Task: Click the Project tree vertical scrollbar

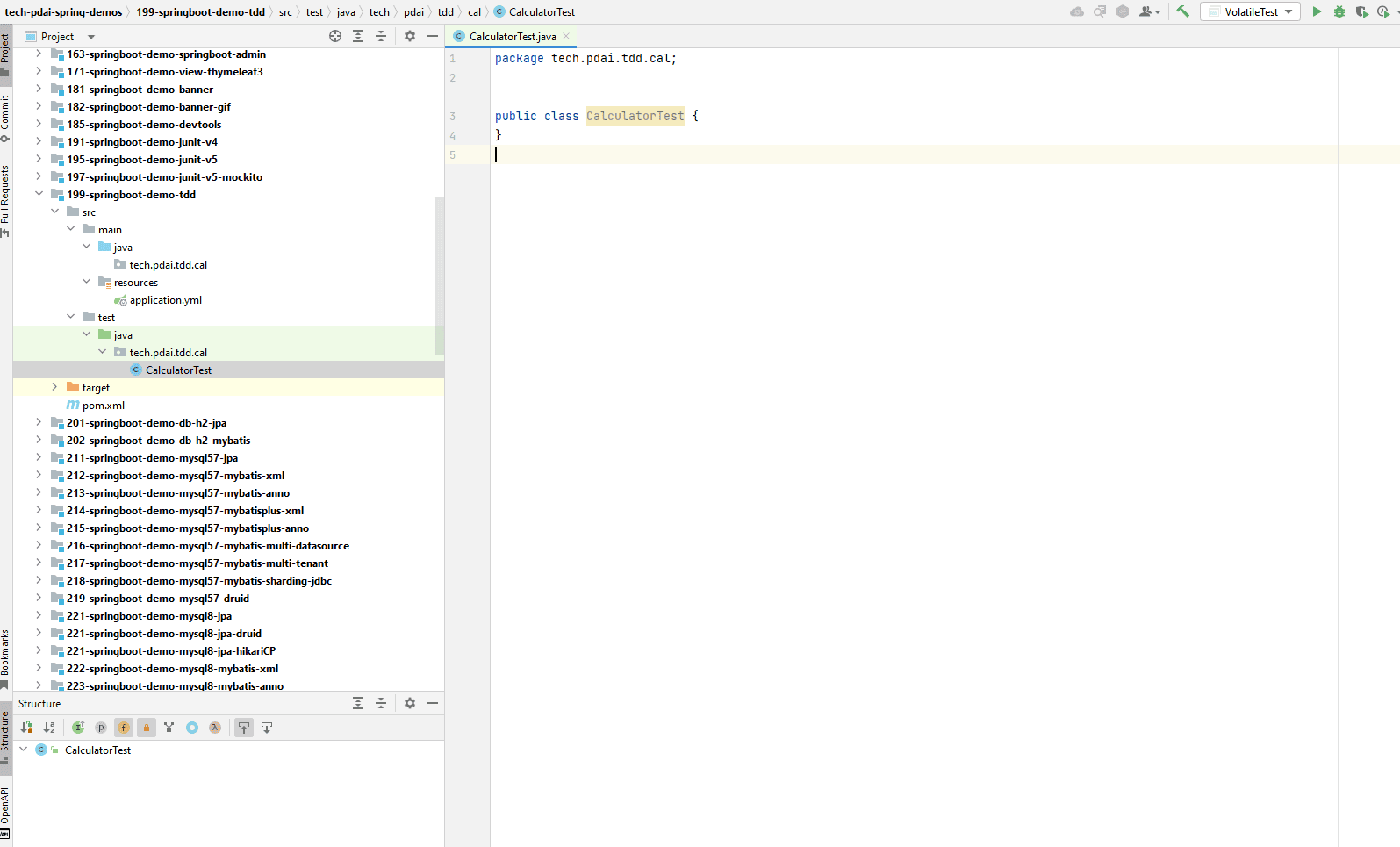Action: (x=440, y=276)
